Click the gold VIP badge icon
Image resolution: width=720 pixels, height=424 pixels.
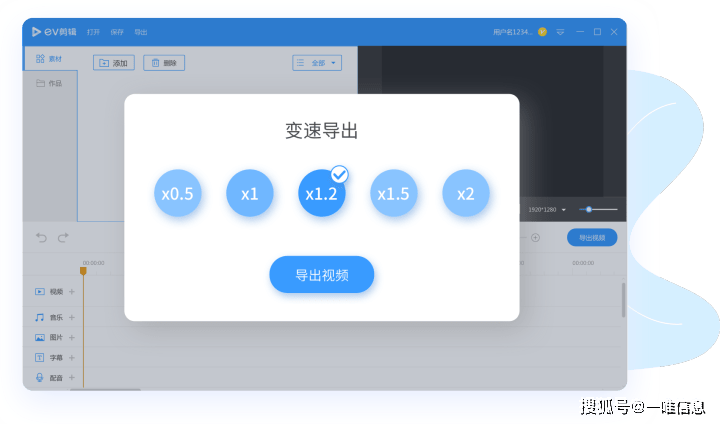[542, 32]
